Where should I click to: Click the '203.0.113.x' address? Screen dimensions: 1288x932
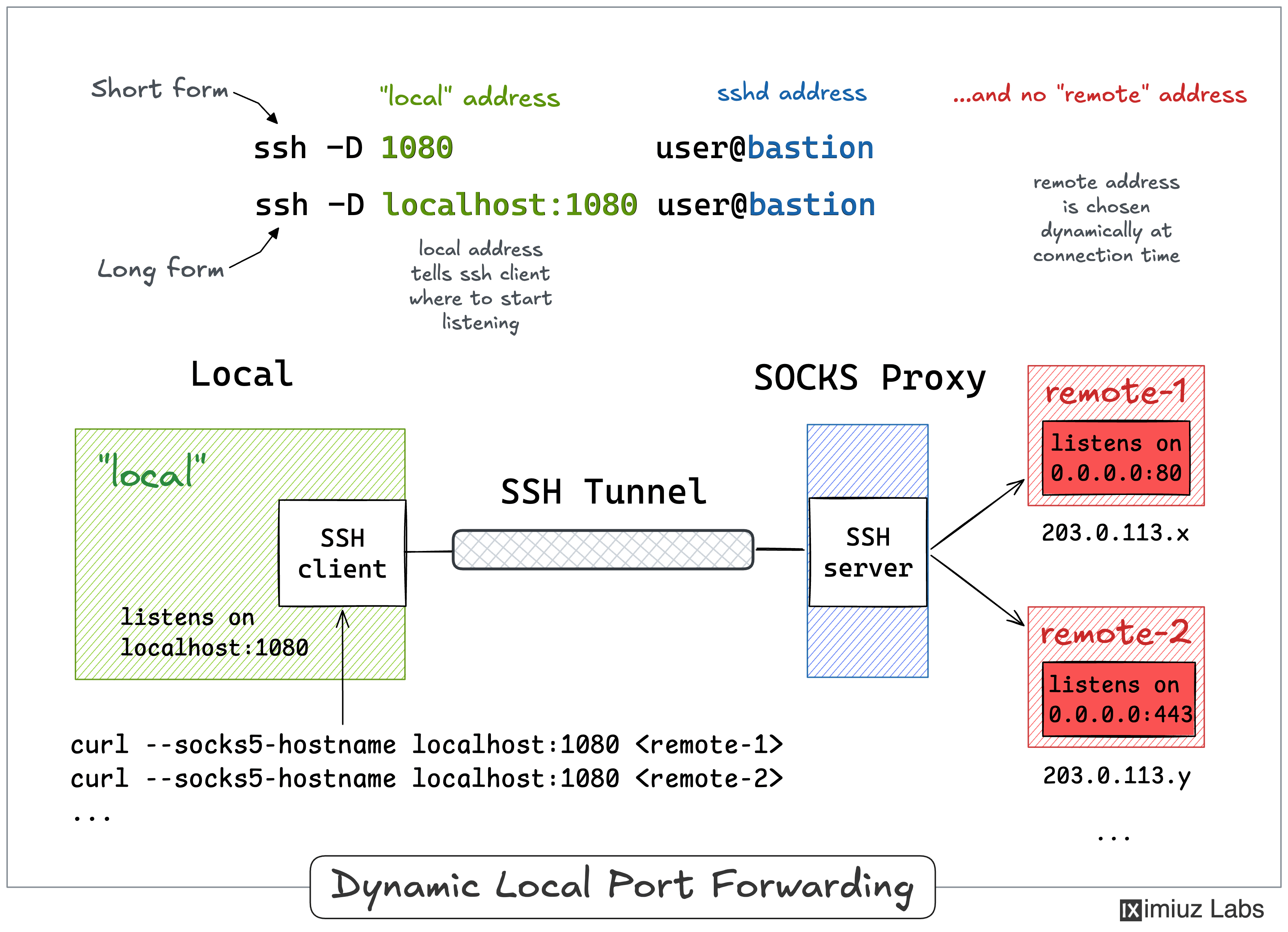point(1115,533)
